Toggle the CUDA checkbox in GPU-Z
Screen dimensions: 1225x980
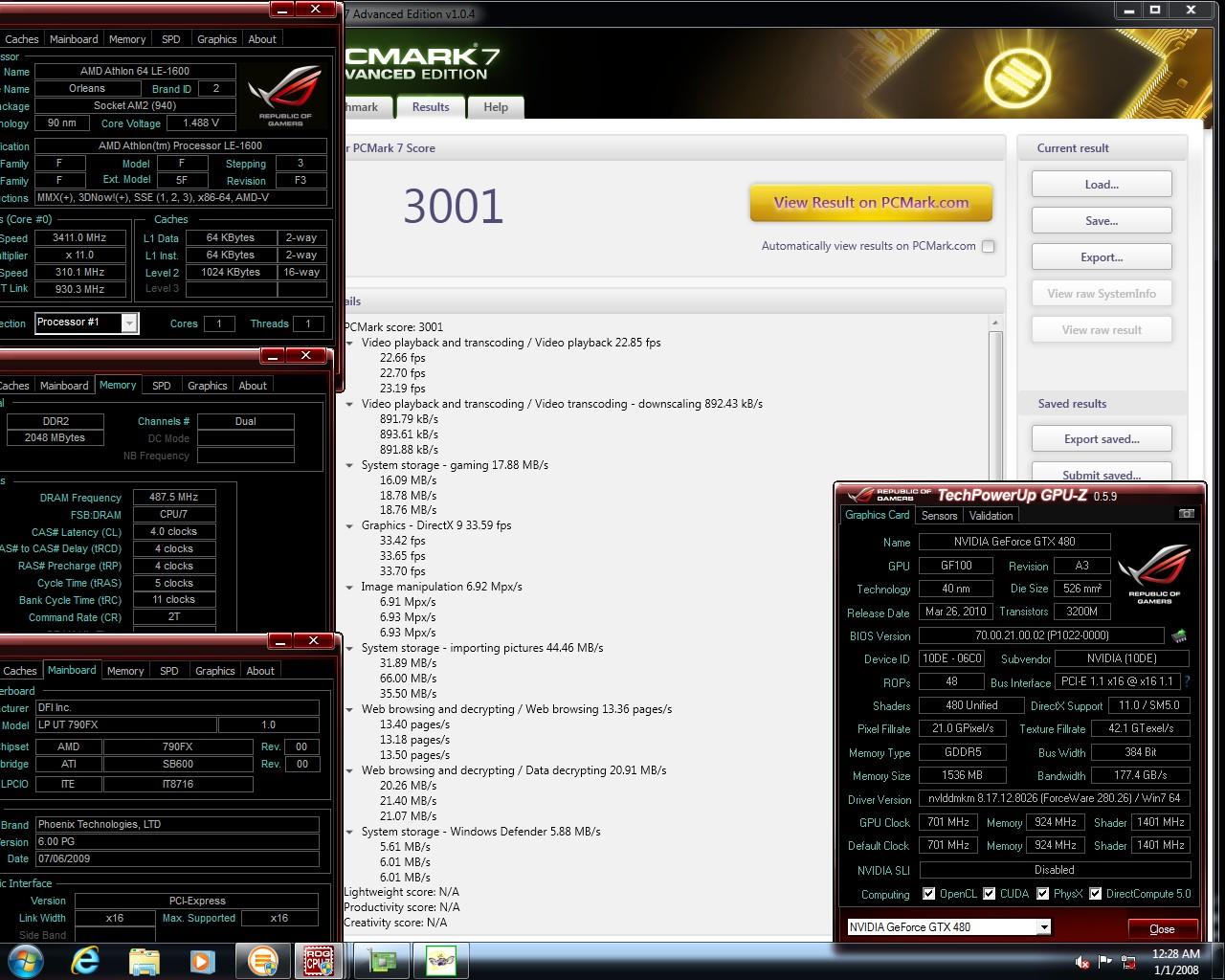[990, 894]
